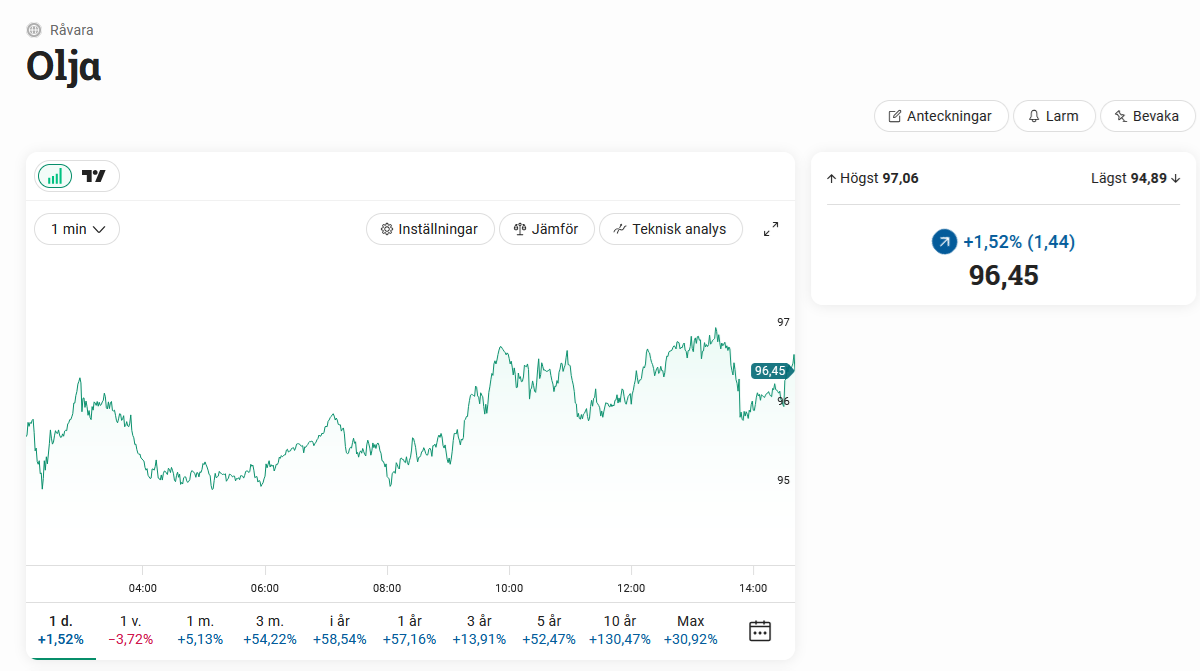Screen dimensions: 1200x671
Task: Select the 1 v. period tab
Action: (131, 630)
